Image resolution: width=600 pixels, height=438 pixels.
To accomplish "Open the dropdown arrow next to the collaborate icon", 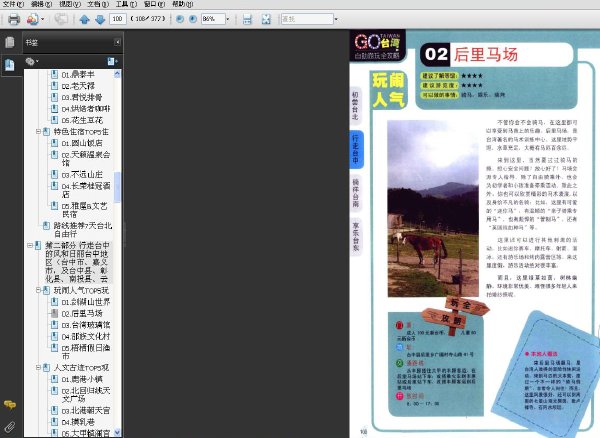I will 42,19.
